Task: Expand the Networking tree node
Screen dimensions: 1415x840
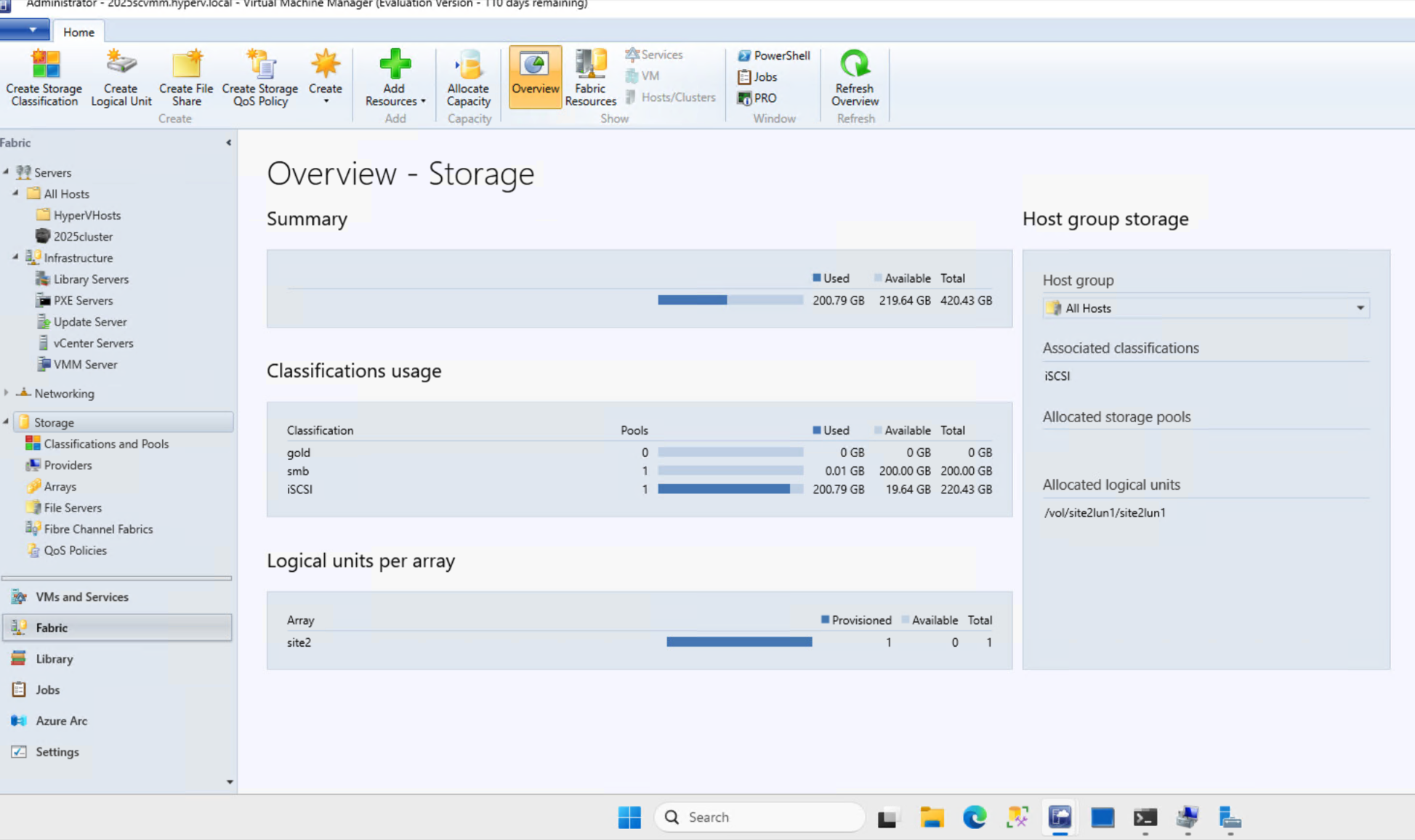Action: point(7,393)
